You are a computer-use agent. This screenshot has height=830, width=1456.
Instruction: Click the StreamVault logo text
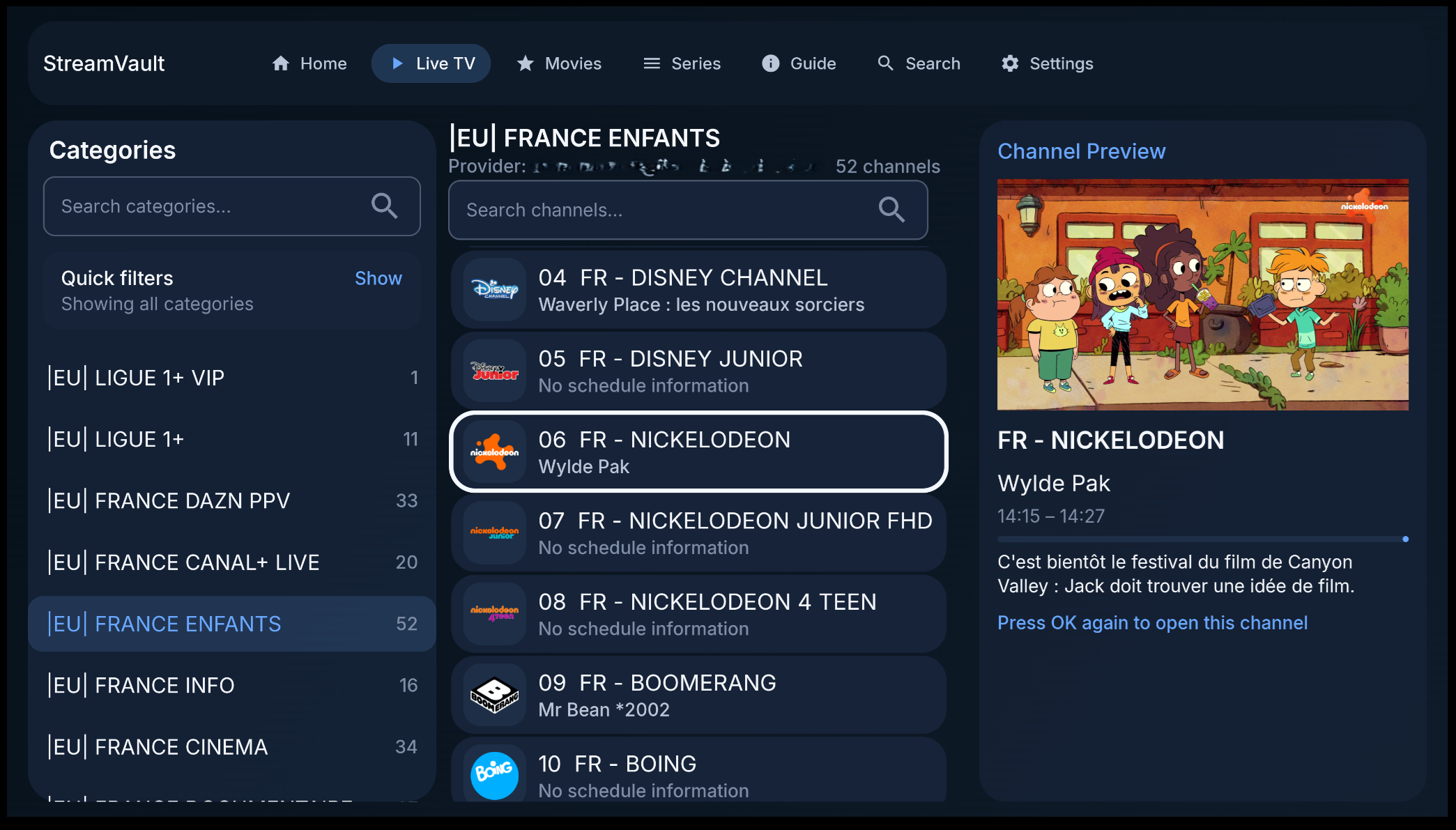tap(104, 63)
